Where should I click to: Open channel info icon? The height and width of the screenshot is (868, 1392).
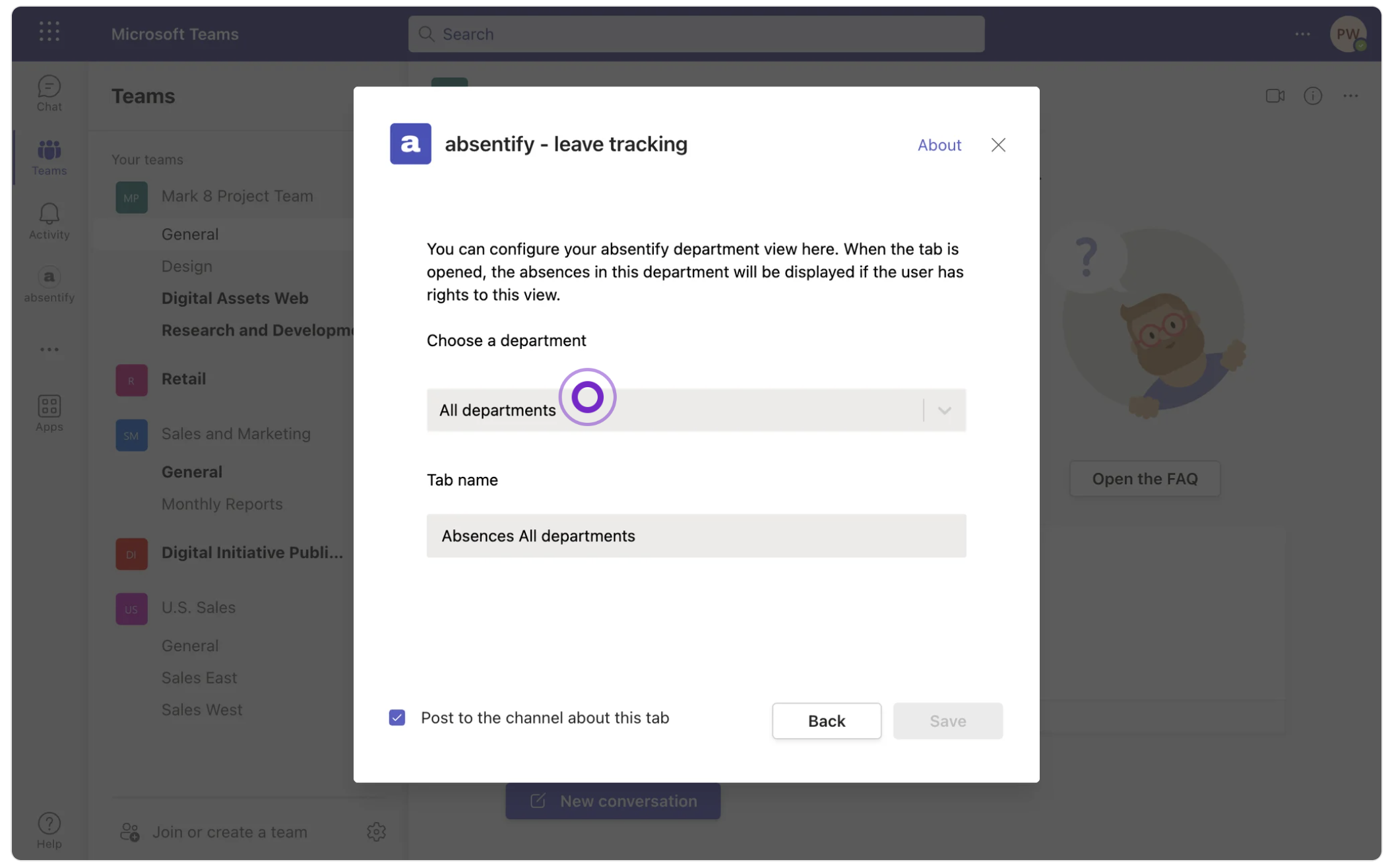(x=1313, y=96)
